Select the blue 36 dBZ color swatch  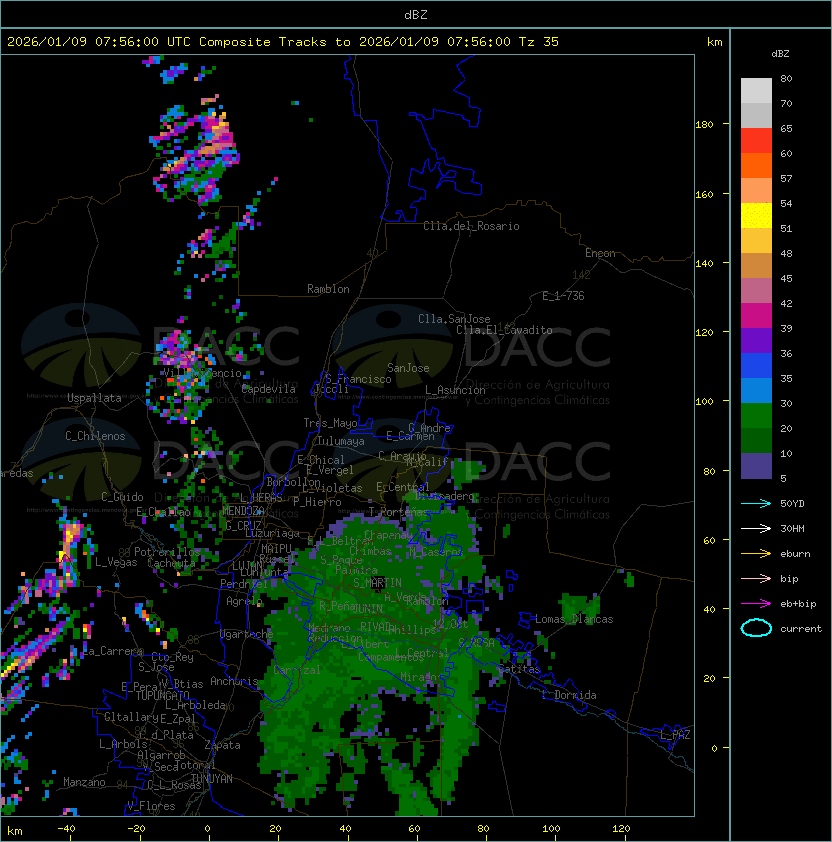point(756,366)
